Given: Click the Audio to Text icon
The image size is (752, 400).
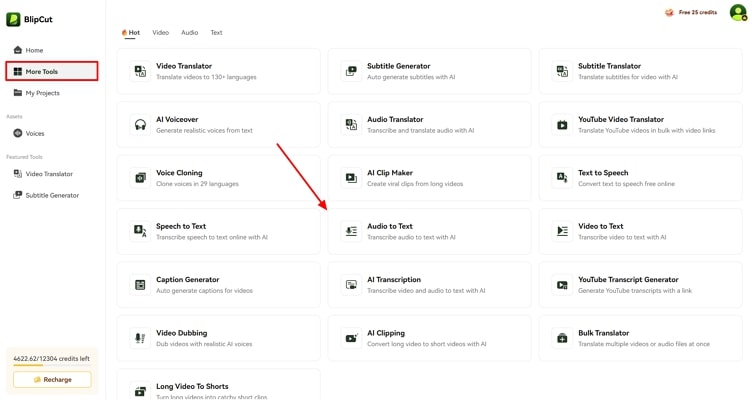Looking at the screenshot, I should pos(351,232).
